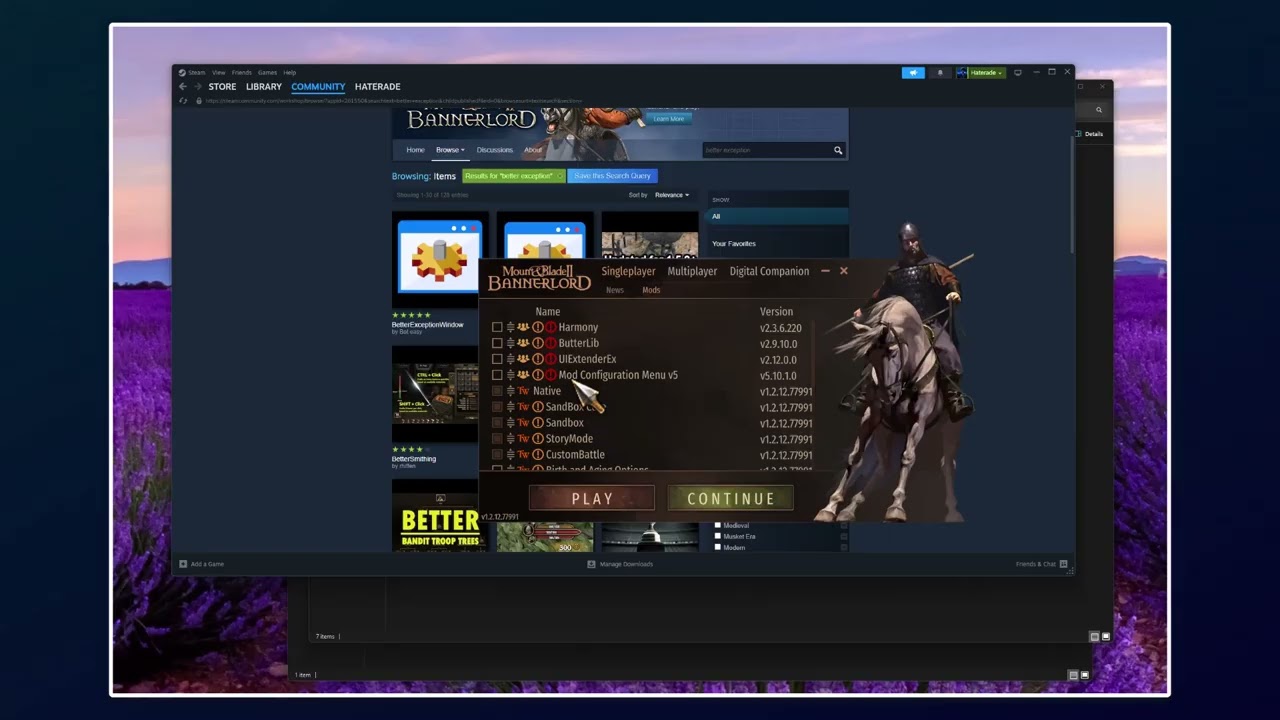Open workshop Discussions link
1280x720 pixels.
(x=494, y=150)
